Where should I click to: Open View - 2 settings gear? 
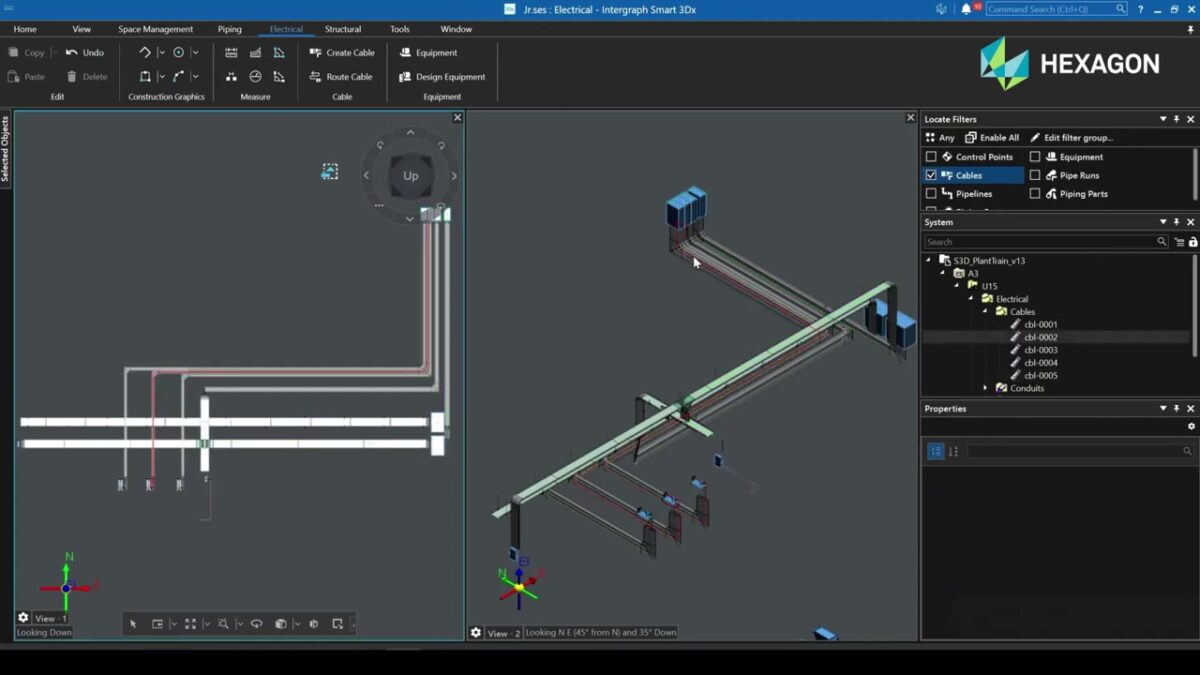pos(476,633)
